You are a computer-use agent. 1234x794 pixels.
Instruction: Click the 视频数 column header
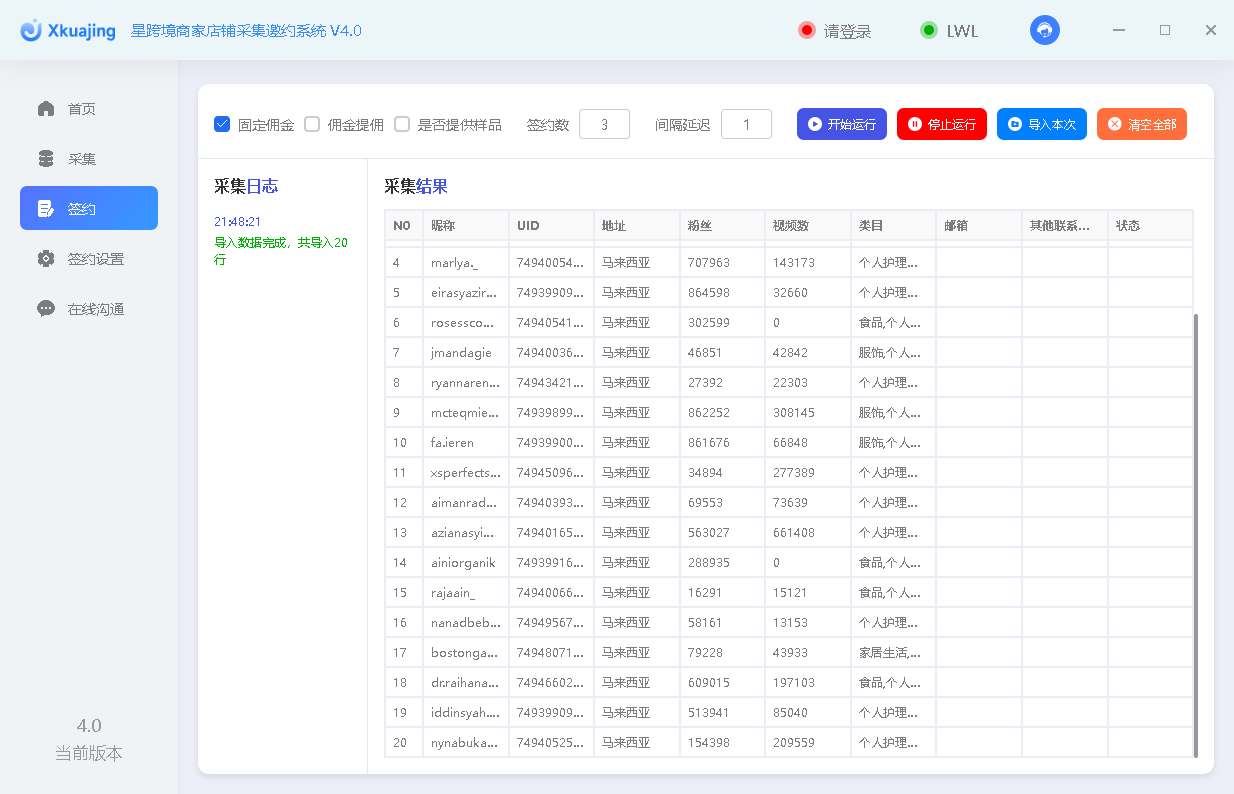pyautogui.click(x=808, y=226)
